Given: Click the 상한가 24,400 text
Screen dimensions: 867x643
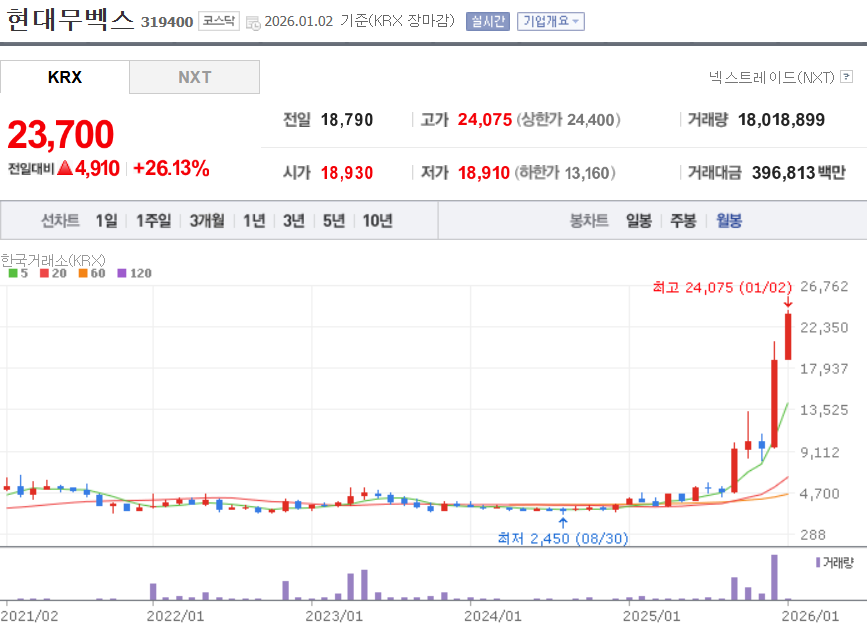Looking at the screenshot, I should pos(568,120).
